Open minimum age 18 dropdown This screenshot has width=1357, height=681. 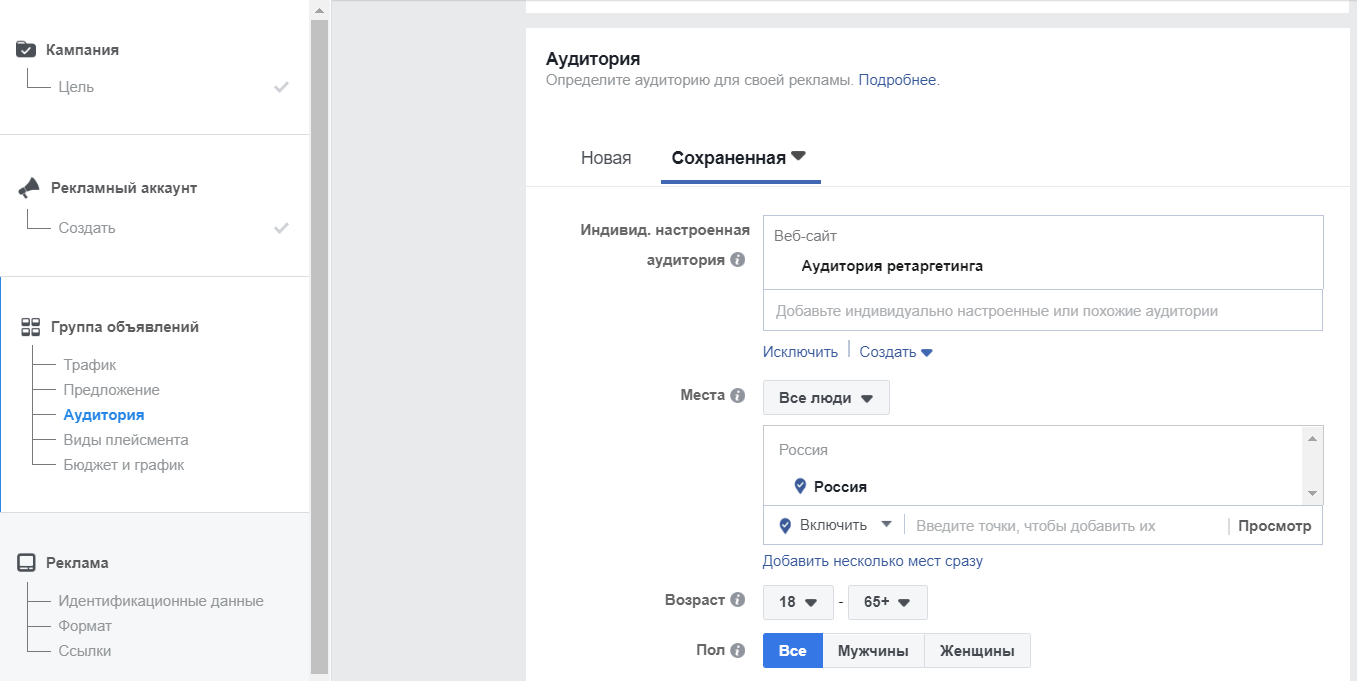(798, 603)
